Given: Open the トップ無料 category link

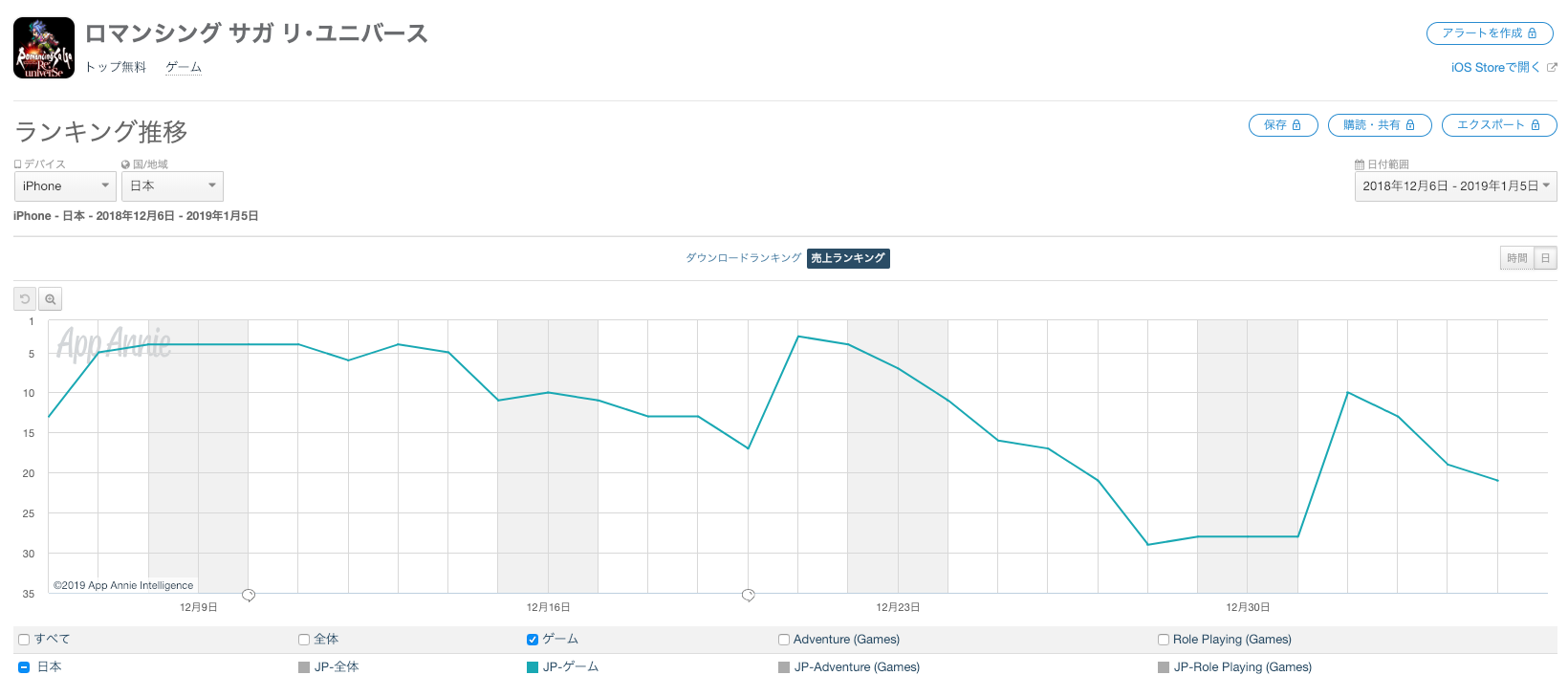Looking at the screenshot, I should coord(116,67).
